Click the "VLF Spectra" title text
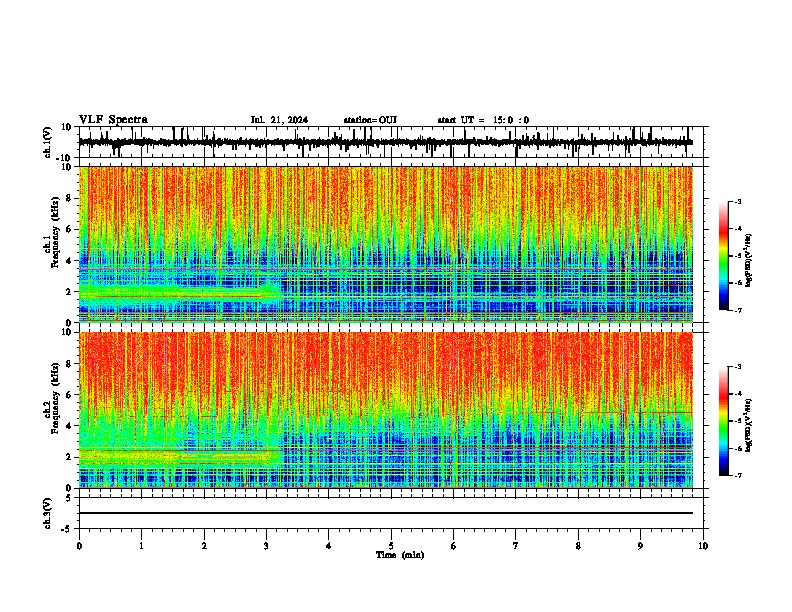Image resolution: width=792 pixels, height=612 pixels. click(113, 119)
